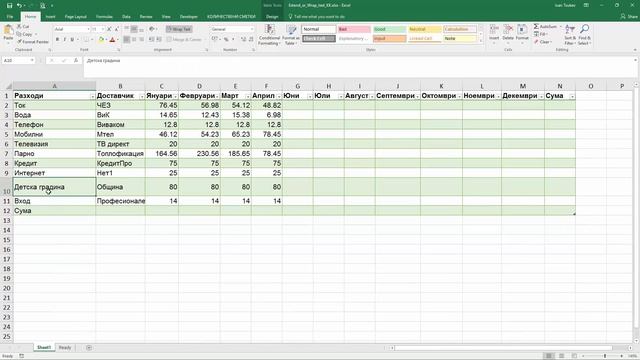Image resolution: width=640 pixels, height=360 pixels.
Task: Click the Percent Style icon
Action: 226,40
